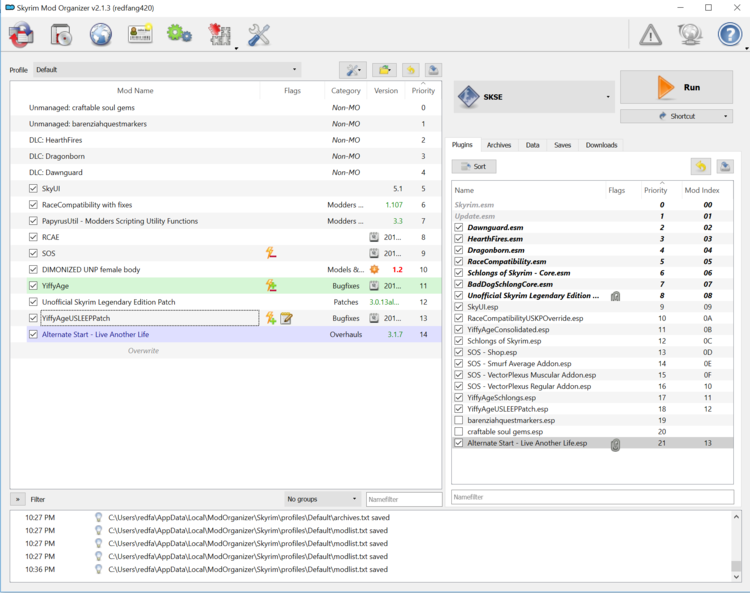Open the Help icon dropdown arrow
Viewport: 750px width, 593px height.
(747, 48)
